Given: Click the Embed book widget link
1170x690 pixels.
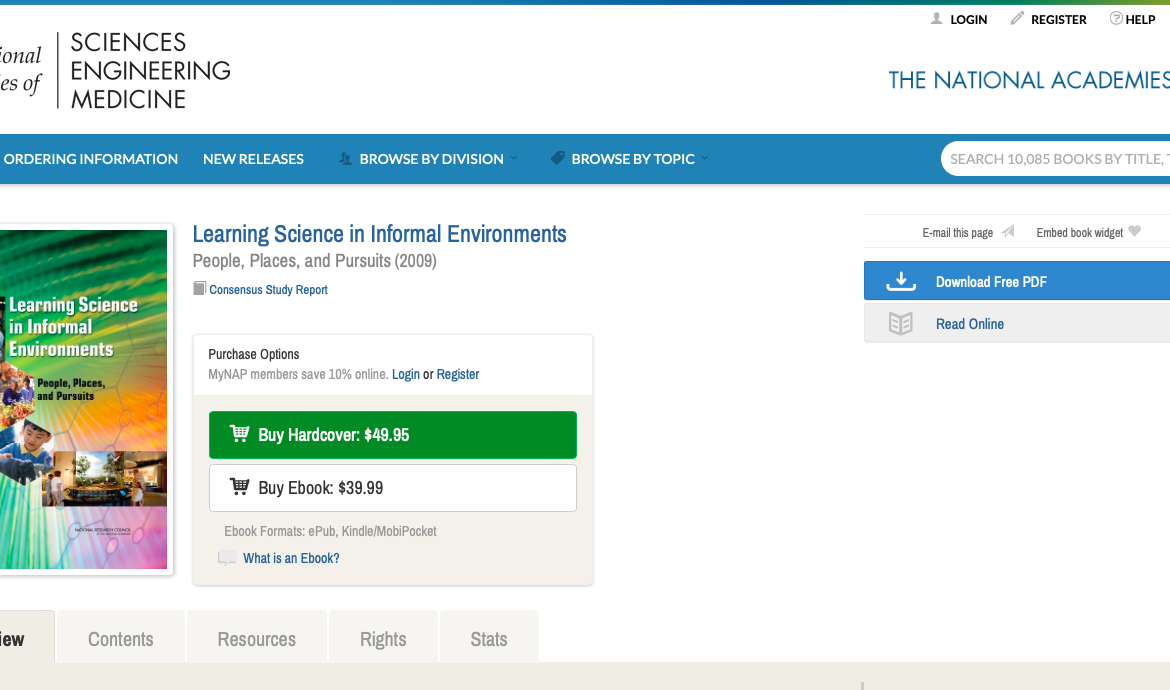Looking at the screenshot, I should [1079, 233].
